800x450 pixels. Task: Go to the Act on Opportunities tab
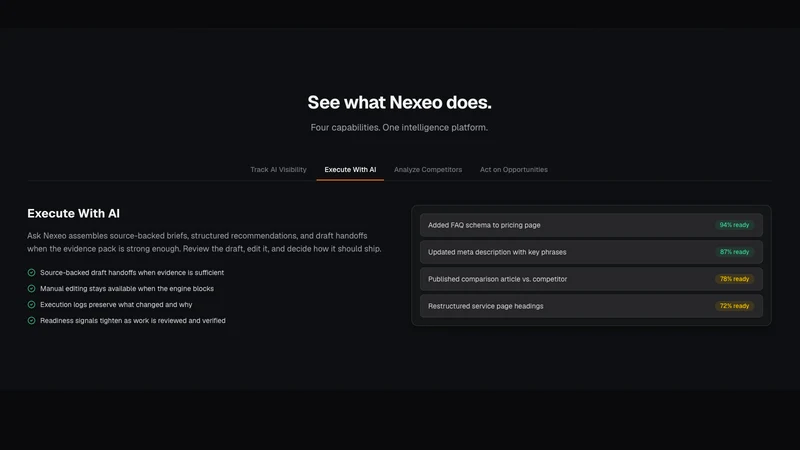[513, 169]
